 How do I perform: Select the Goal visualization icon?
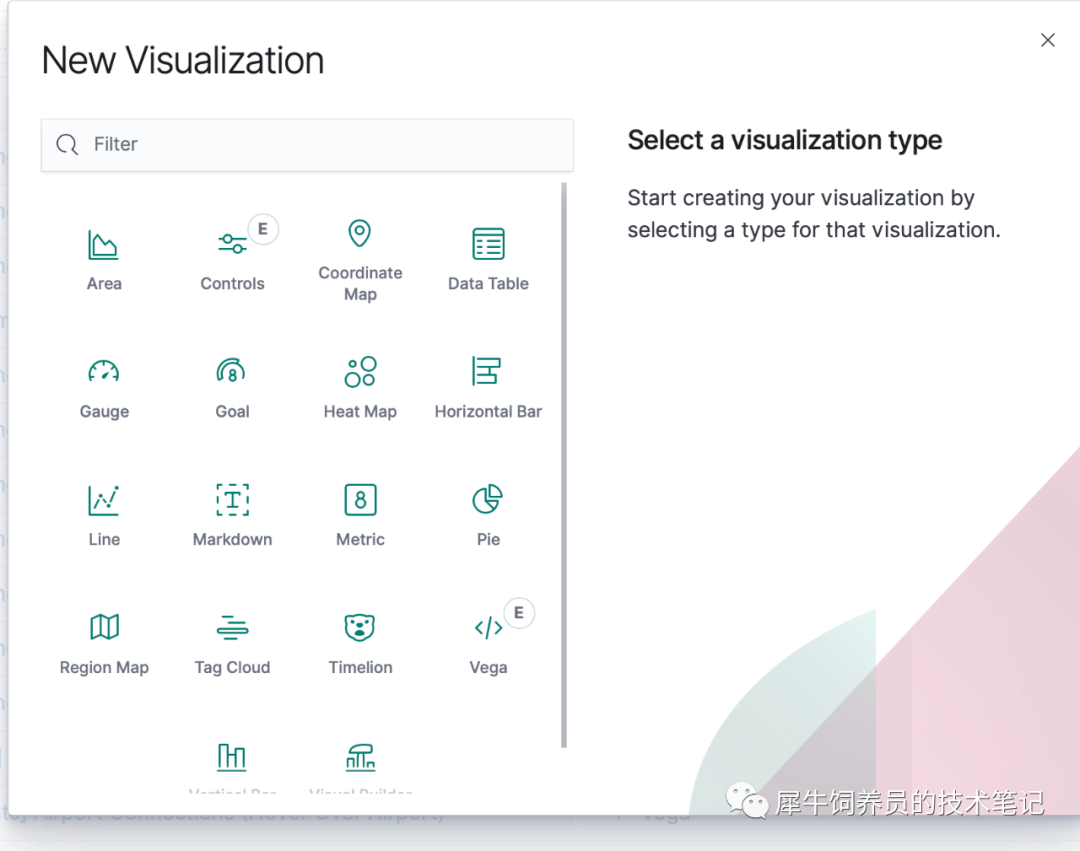(231, 371)
